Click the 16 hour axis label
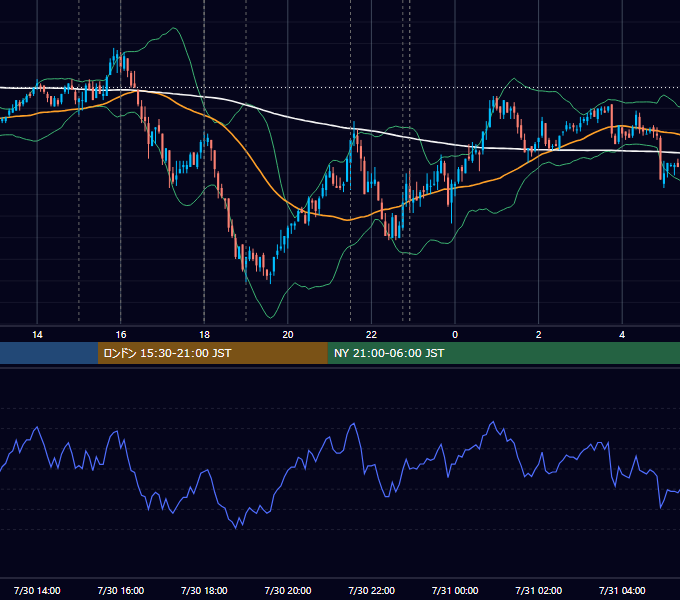This screenshot has width=680, height=600. pos(121,335)
